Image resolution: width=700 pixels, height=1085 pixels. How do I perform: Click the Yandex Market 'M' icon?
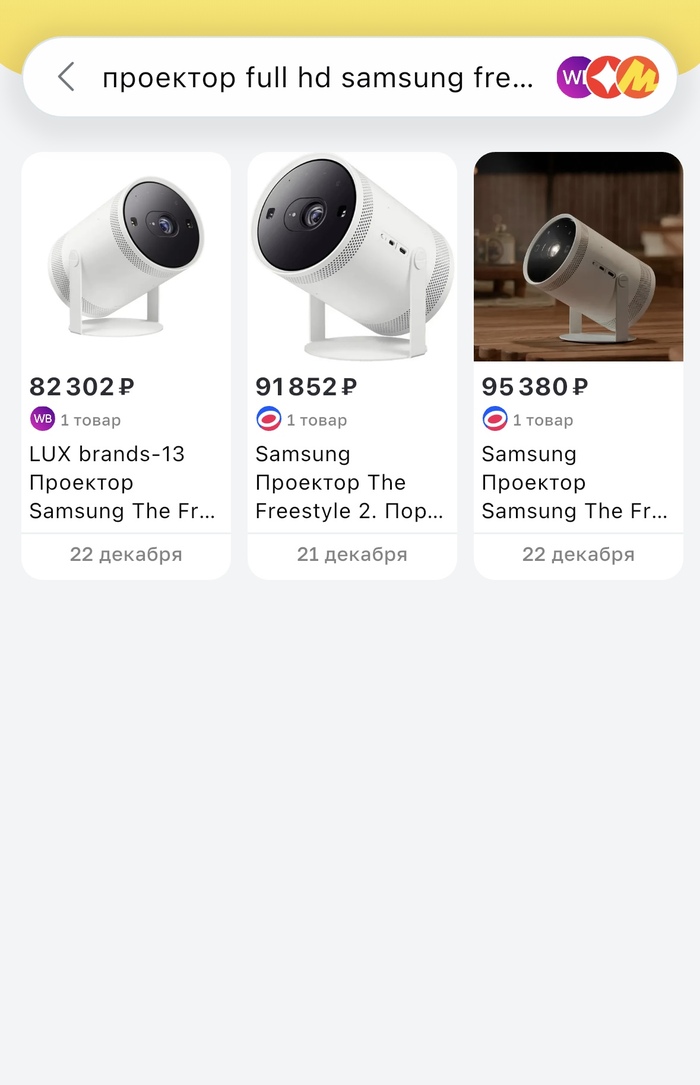tap(640, 77)
